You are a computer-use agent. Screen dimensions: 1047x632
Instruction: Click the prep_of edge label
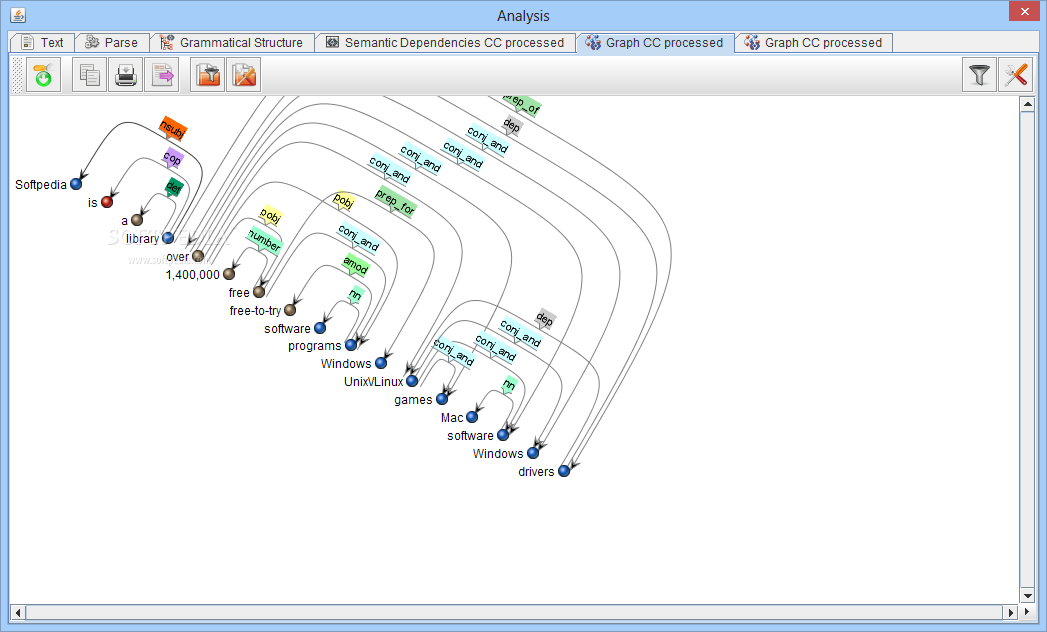point(522,104)
